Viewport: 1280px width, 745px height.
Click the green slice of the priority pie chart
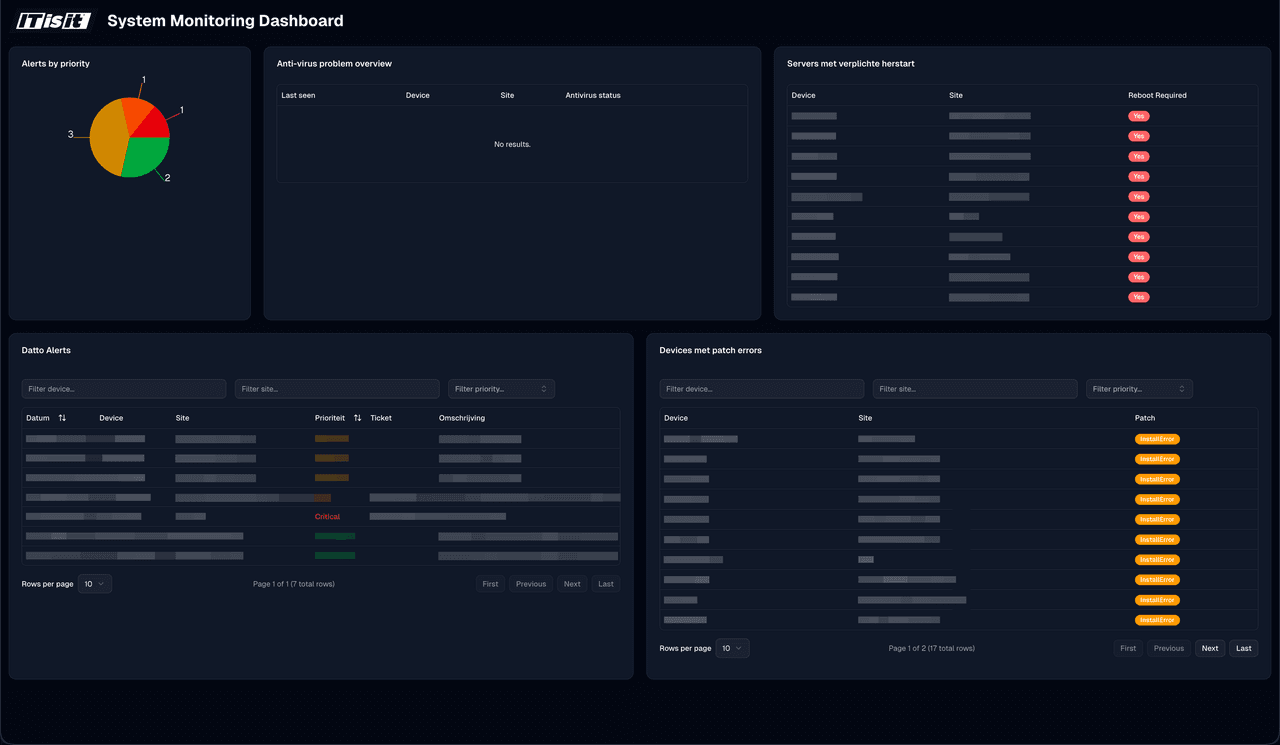(x=147, y=156)
